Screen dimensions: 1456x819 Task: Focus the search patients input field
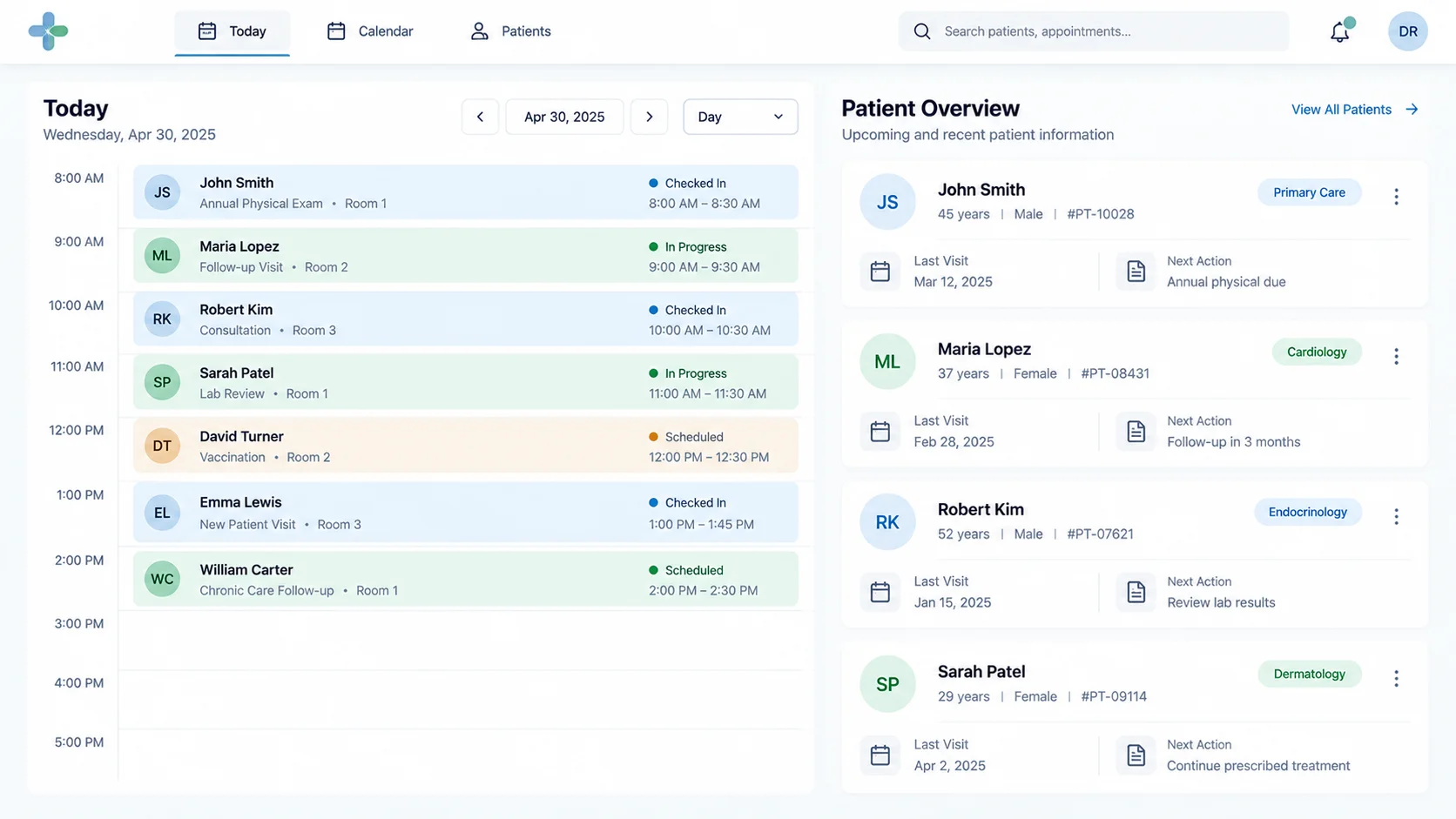(1094, 31)
